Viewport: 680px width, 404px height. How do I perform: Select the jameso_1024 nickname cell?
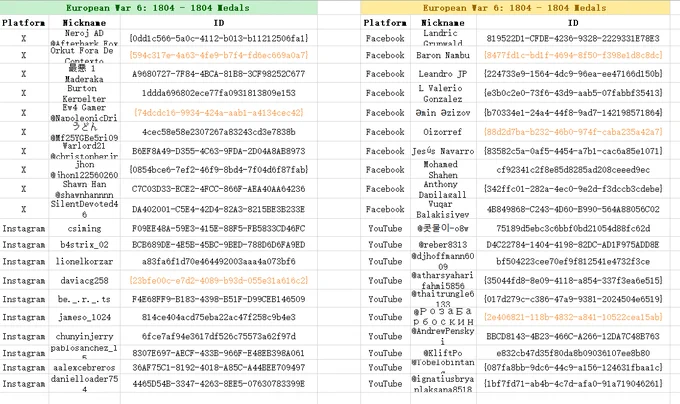[84, 317]
